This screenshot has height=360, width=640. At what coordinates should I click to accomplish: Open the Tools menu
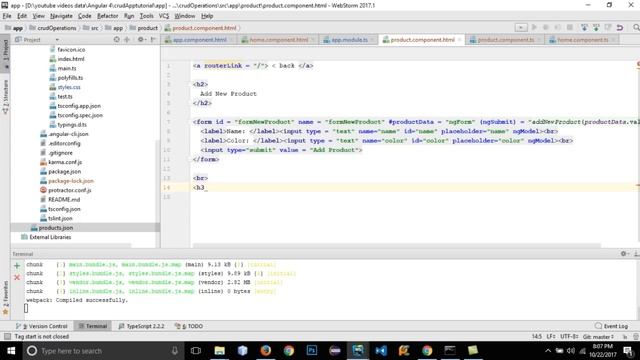(x=146, y=16)
